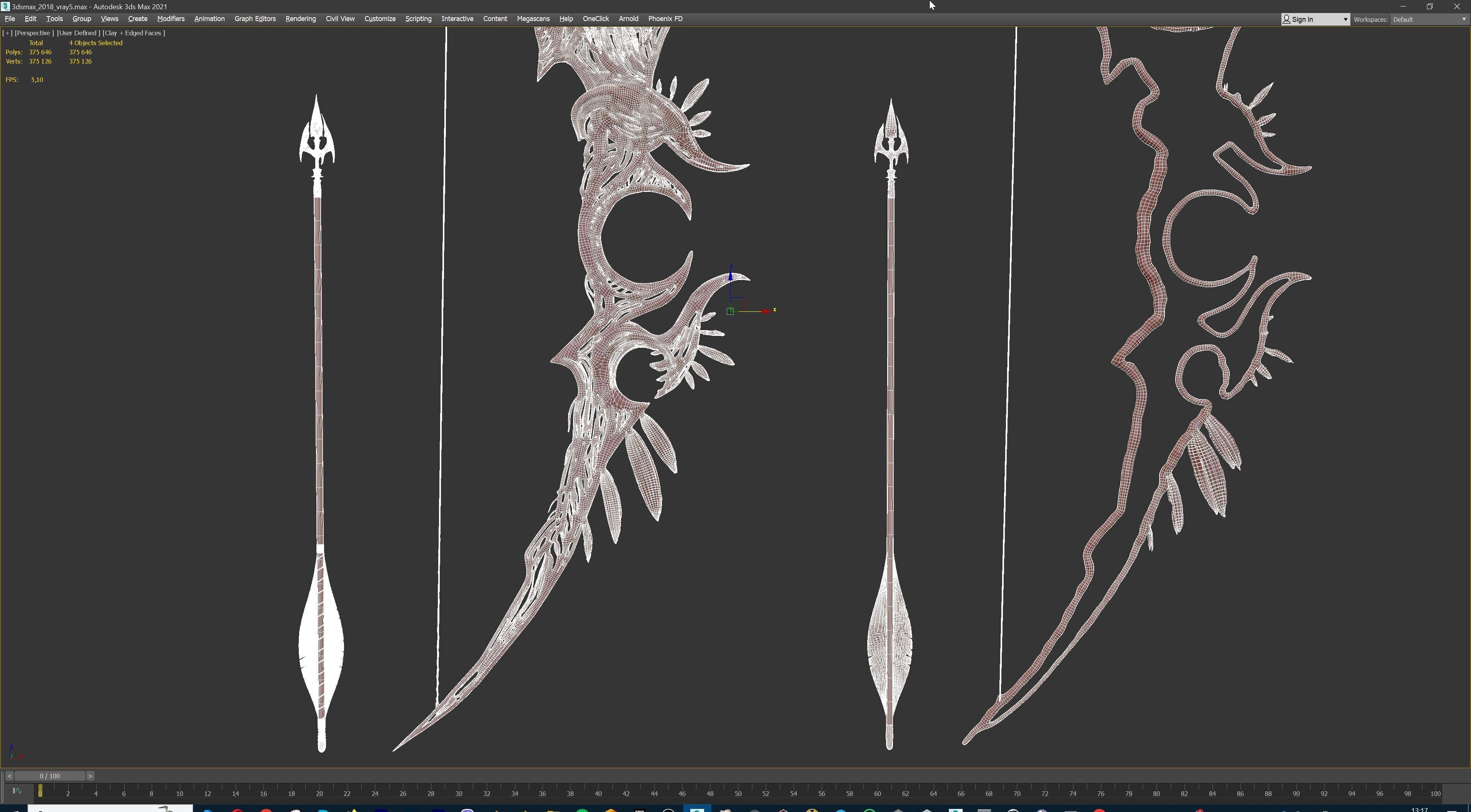
Task: Click the 3ds Max application icon in title bar
Action: [x=5, y=6]
